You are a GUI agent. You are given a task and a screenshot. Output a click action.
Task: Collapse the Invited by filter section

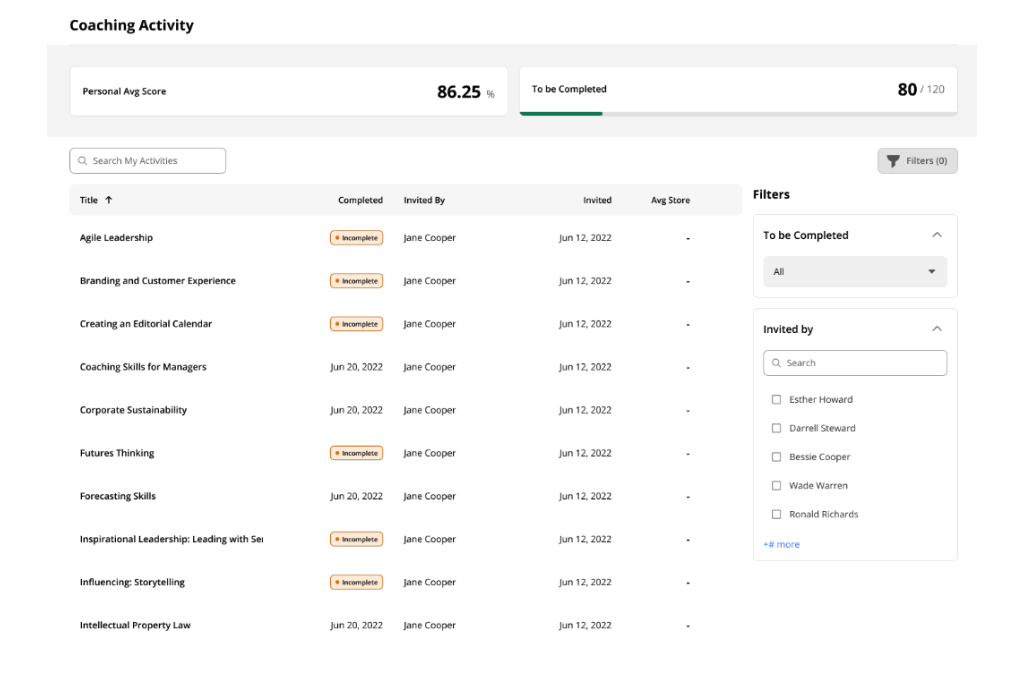coord(937,328)
